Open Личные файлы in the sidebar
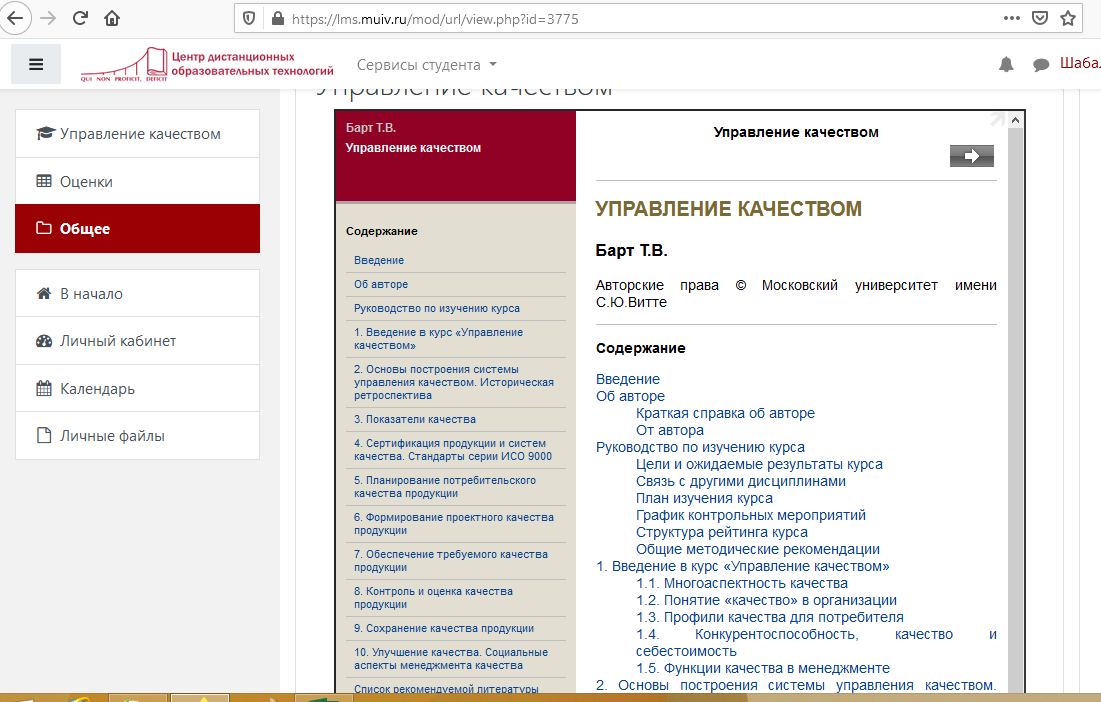This screenshot has width=1101, height=702. [x=112, y=436]
